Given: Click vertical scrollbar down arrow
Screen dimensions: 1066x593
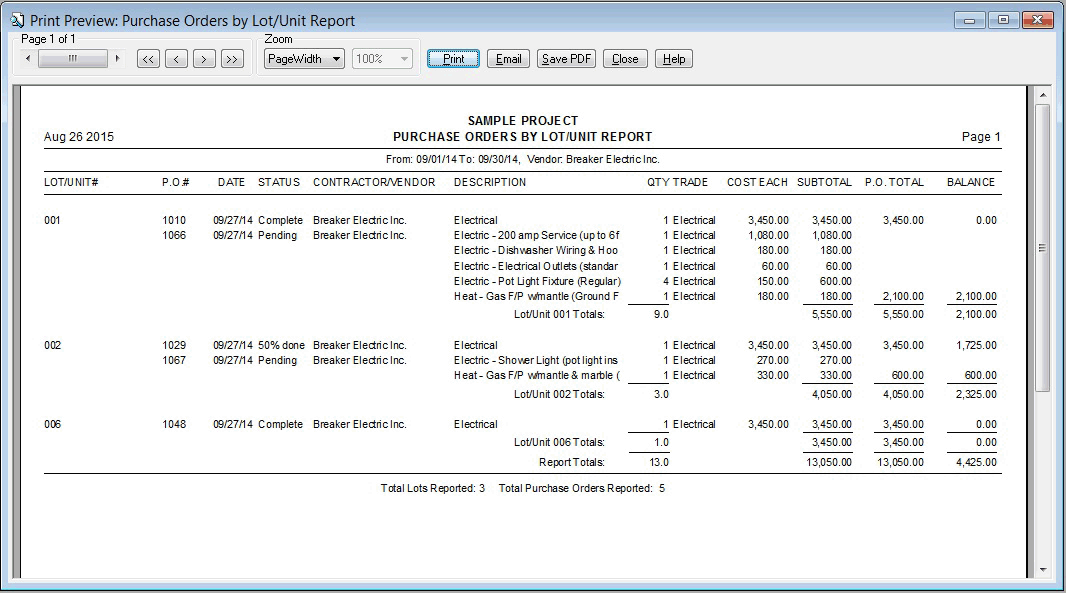Looking at the screenshot, I should point(1043,570).
